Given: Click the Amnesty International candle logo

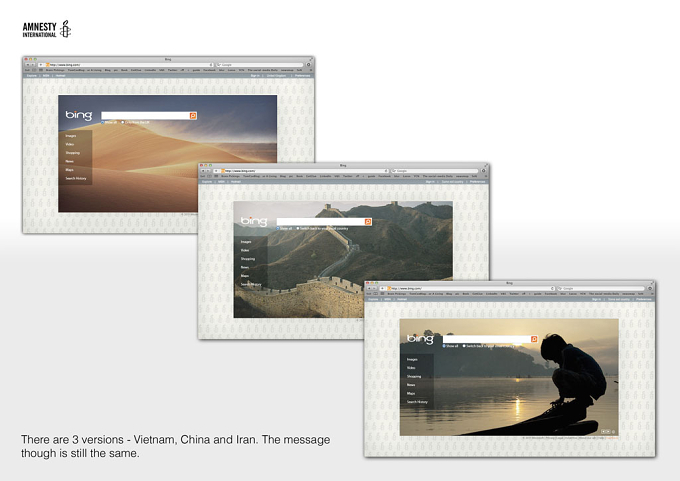Looking at the screenshot, I should pyautogui.click(x=65, y=29).
